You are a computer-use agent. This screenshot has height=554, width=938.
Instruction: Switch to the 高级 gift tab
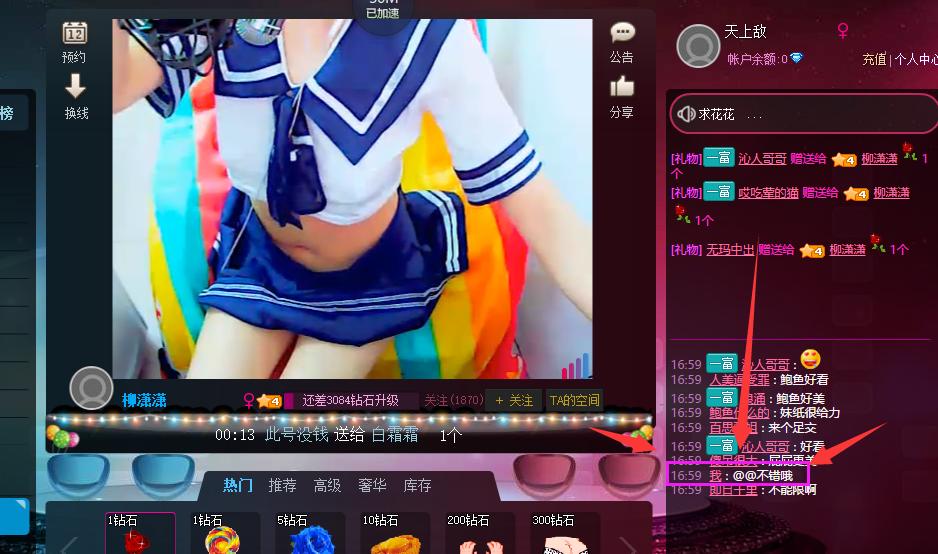[327, 485]
